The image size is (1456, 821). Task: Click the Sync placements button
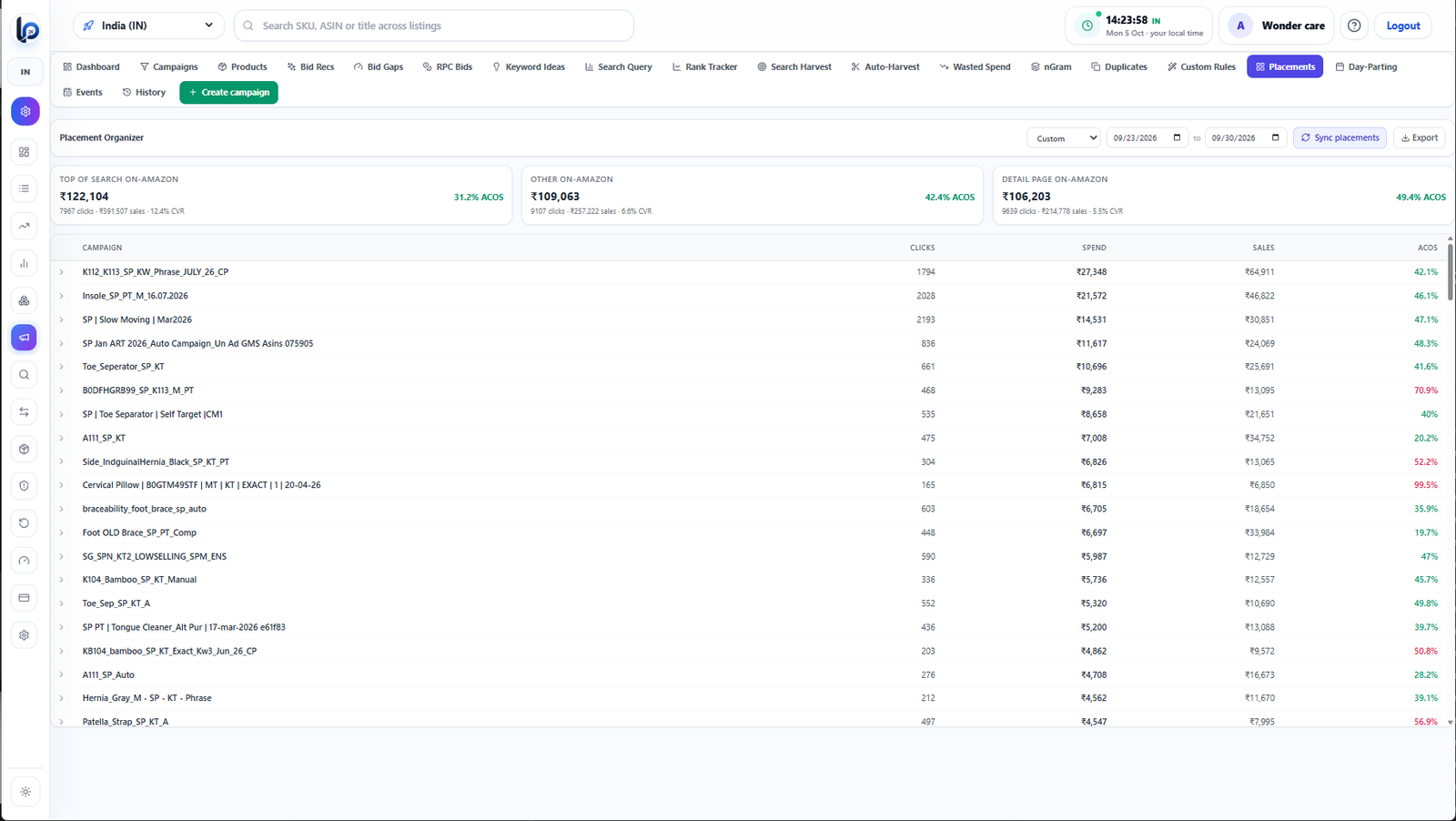tap(1340, 137)
